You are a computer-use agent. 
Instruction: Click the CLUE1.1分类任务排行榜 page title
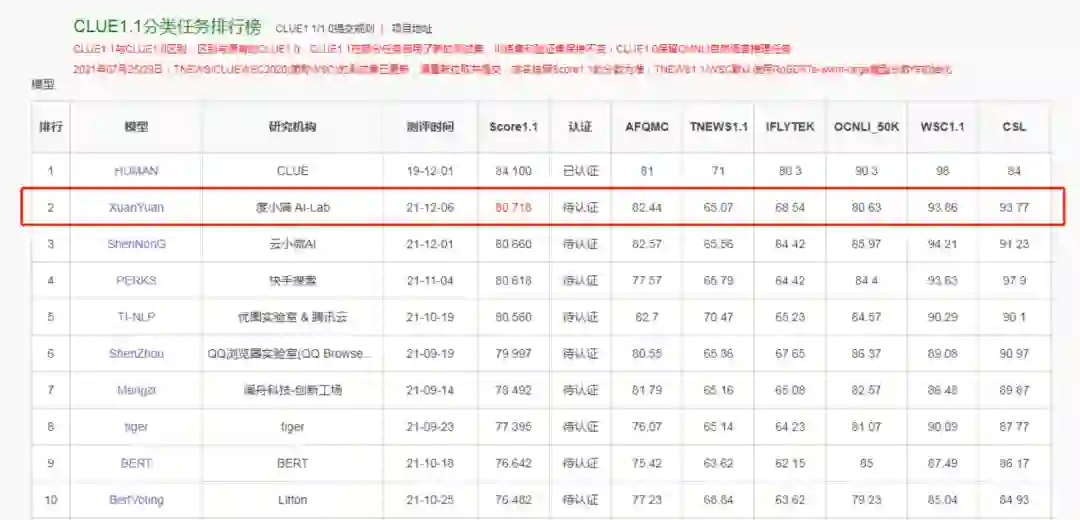[167, 27]
